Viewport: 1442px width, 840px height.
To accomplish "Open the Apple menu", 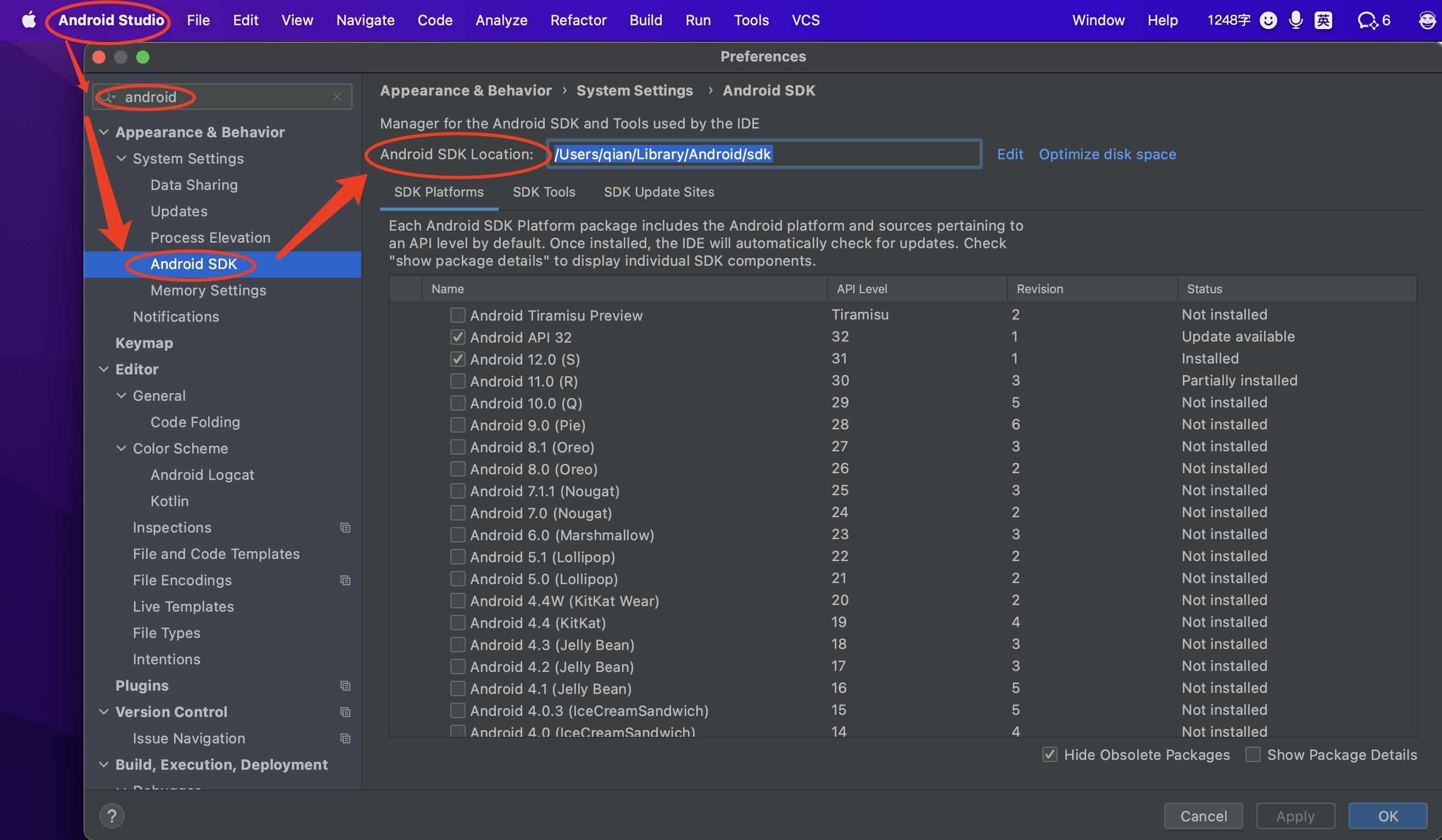I will coord(29,20).
